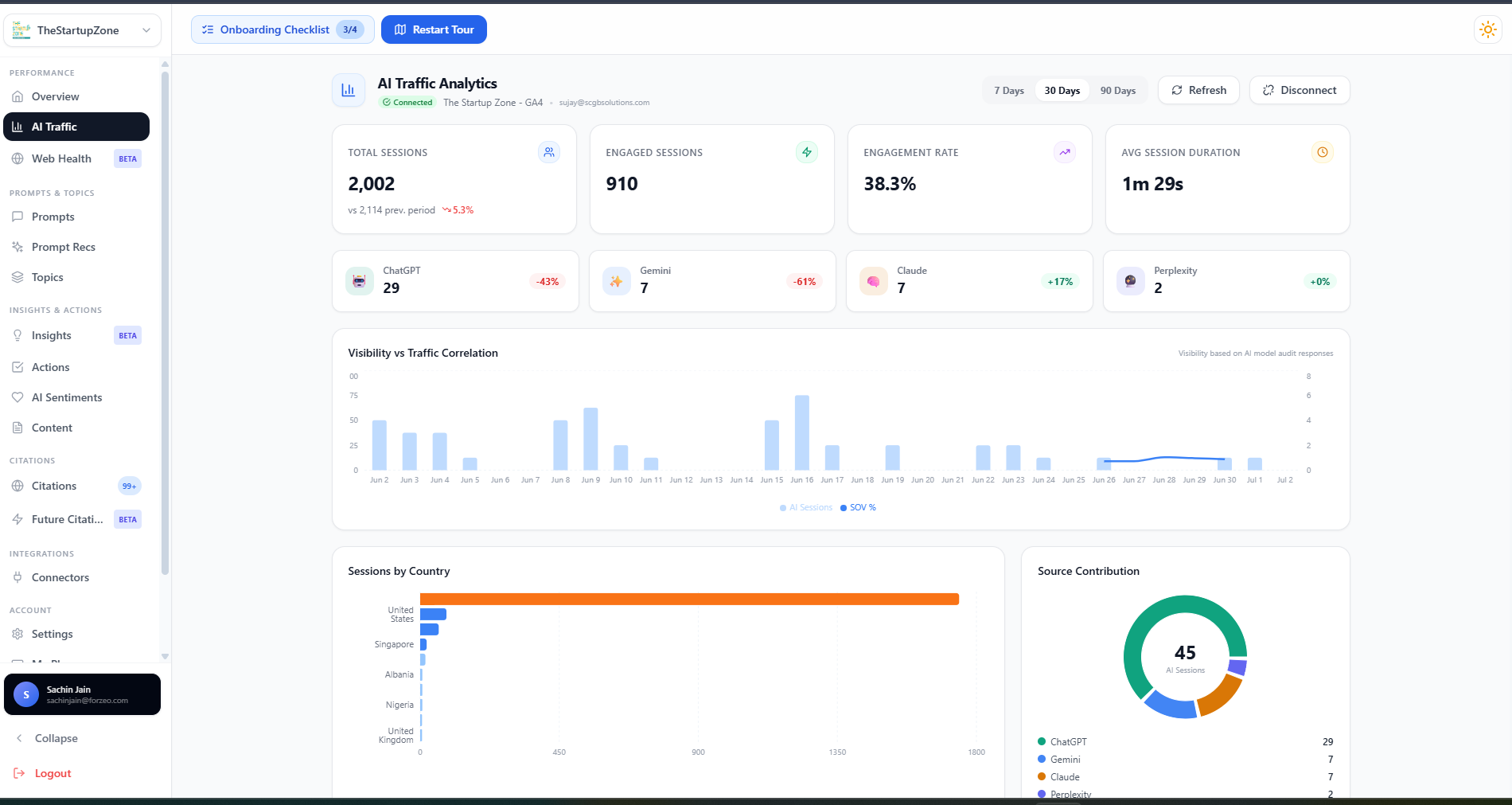Click the ChatGPT legend color dot
1512x805 pixels.
coord(1042,741)
